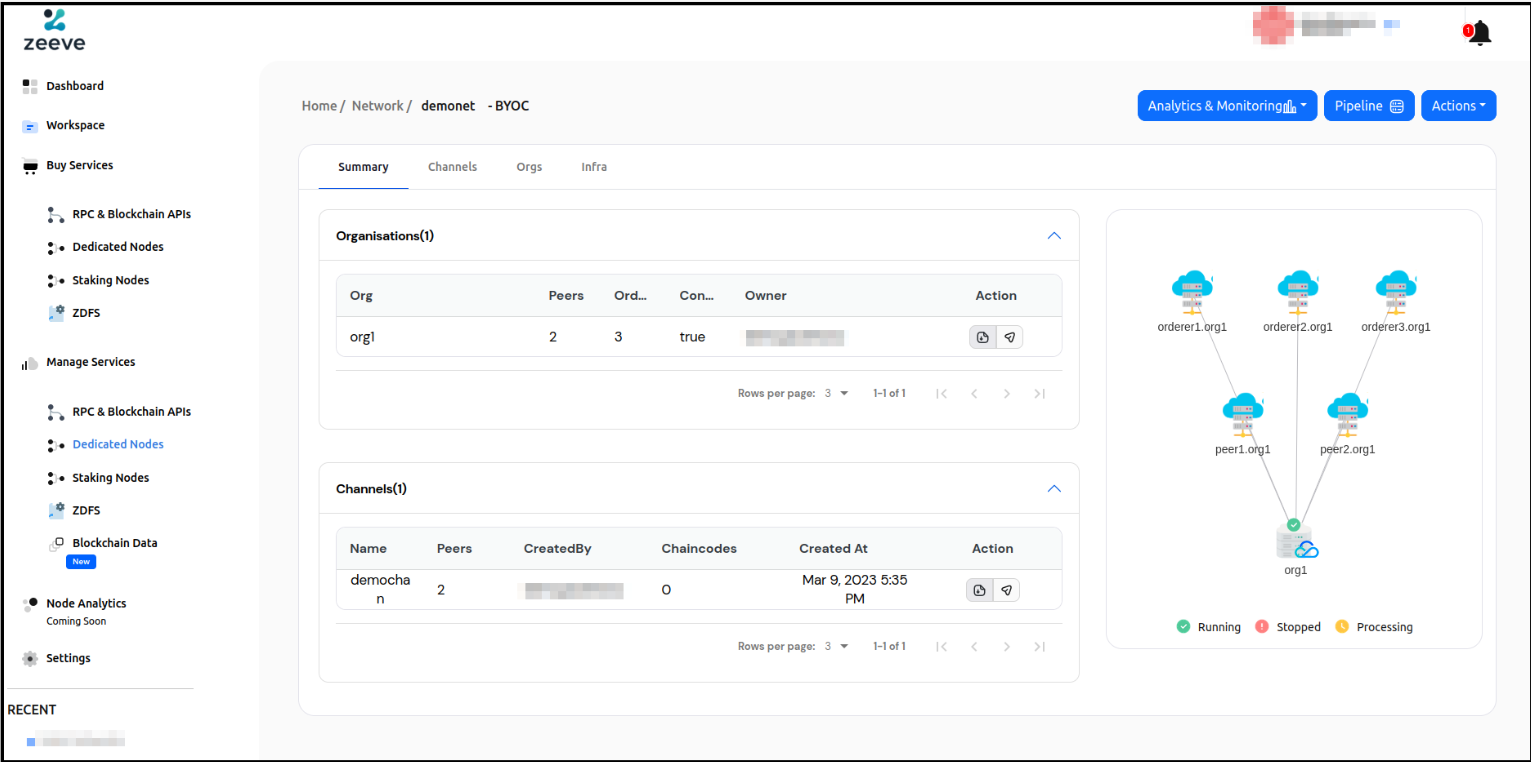Open the Actions dropdown menu
The image size is (1531, 762).
pyautogui.click(x=1457, y=106)
